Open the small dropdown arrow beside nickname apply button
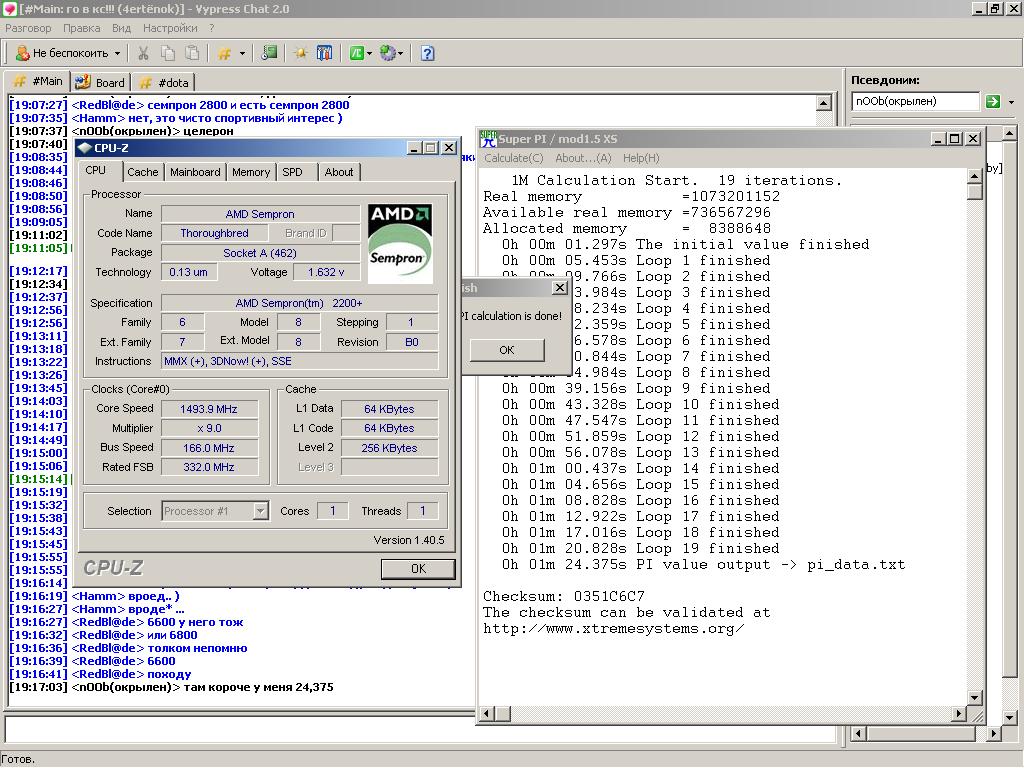This screenshot has height=768, width=1024. 1011,102
